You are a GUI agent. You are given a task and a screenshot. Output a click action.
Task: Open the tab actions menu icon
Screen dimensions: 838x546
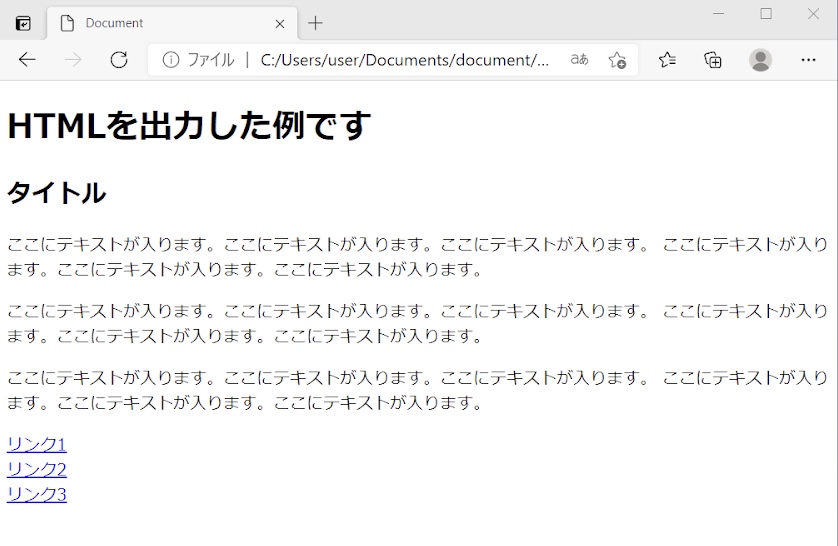click(x=23, y=23)
